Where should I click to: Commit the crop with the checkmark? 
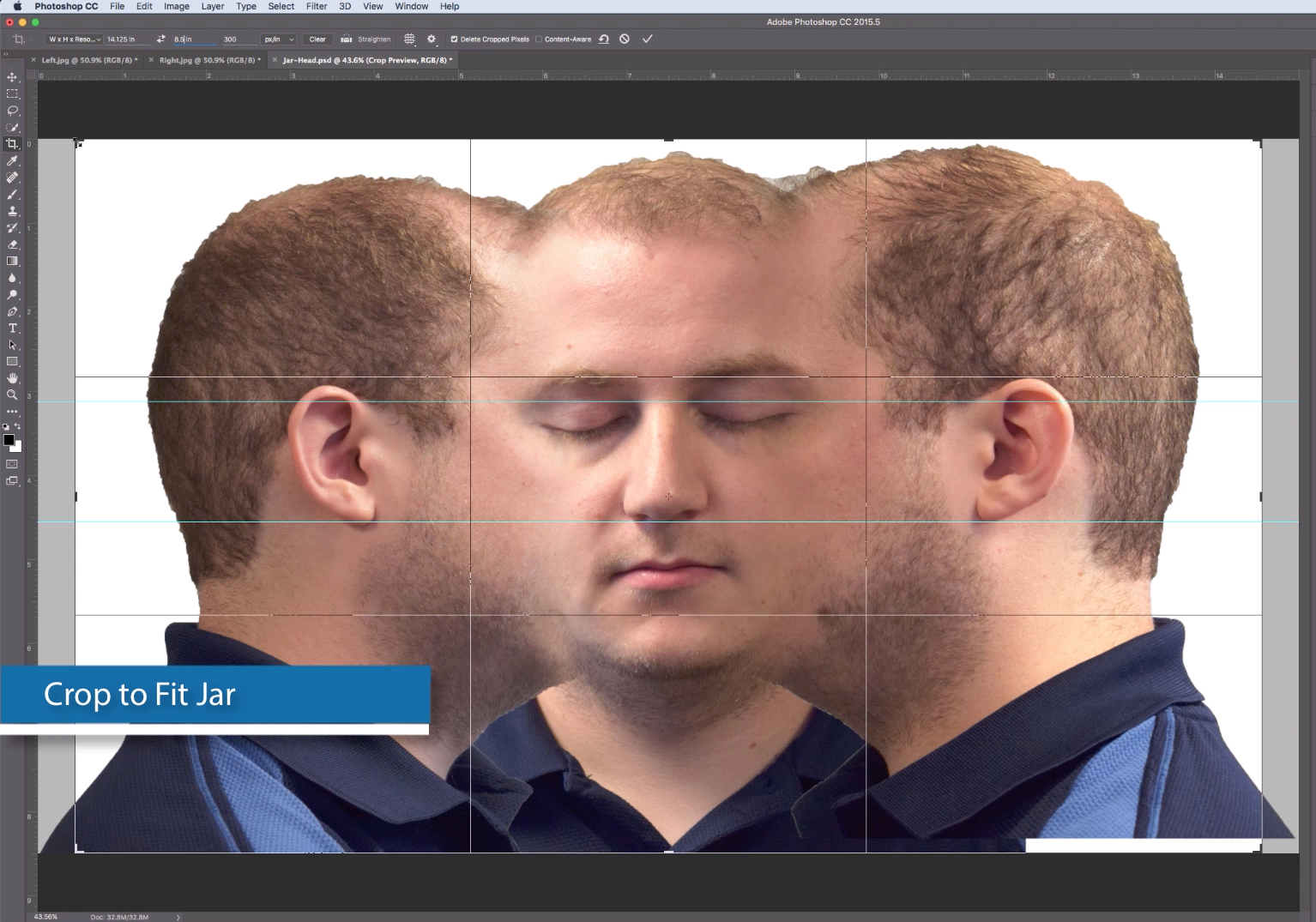[x=648, y=39]
